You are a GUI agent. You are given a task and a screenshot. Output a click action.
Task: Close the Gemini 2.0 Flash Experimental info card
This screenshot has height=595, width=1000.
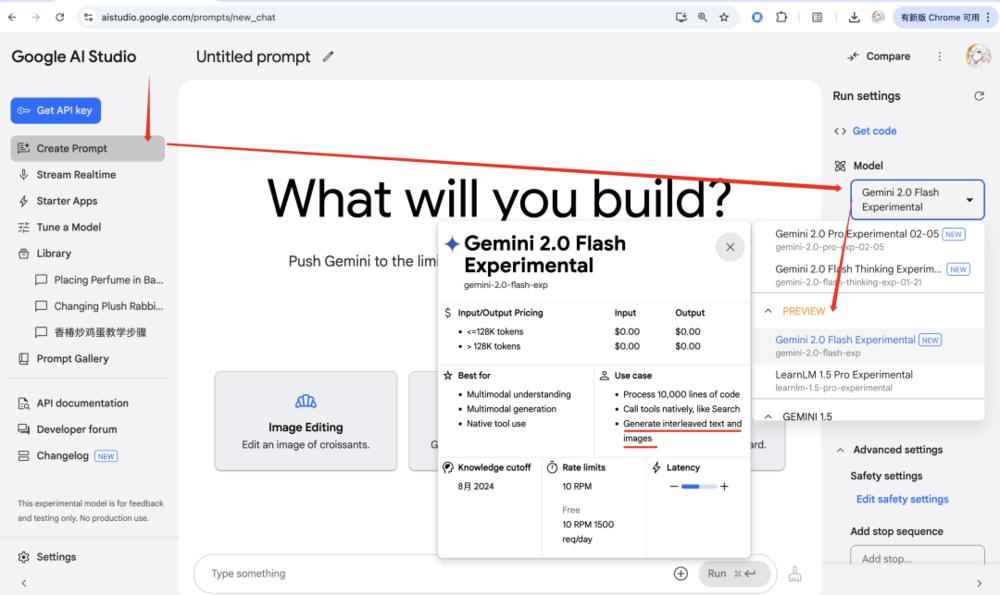tap(730, 247)
